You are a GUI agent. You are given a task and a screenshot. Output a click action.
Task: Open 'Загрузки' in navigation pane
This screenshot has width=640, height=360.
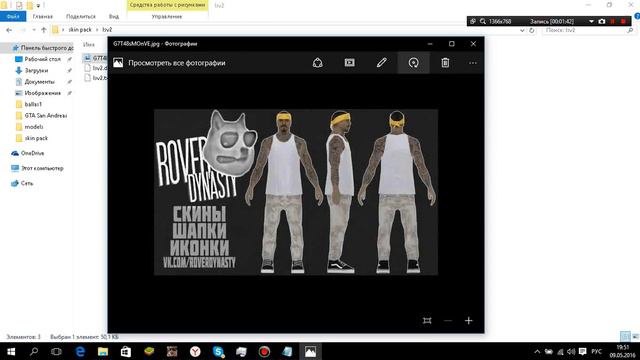tap(36, 71)
